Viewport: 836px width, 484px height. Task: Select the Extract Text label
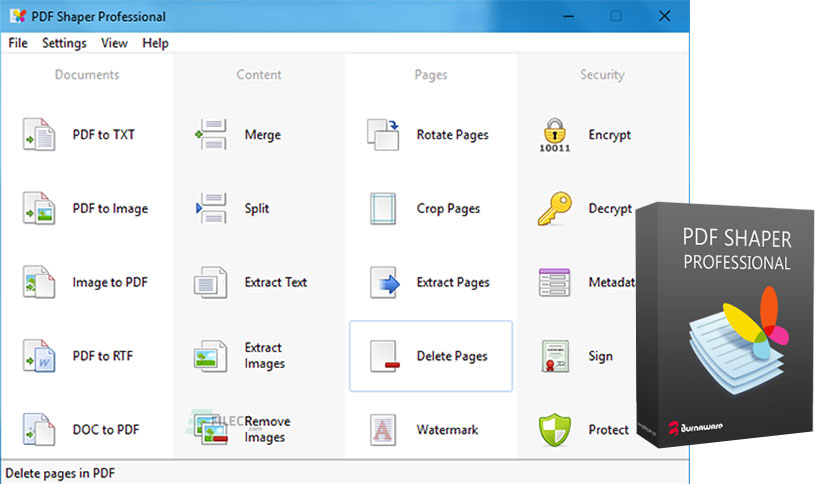pos(276,282)
